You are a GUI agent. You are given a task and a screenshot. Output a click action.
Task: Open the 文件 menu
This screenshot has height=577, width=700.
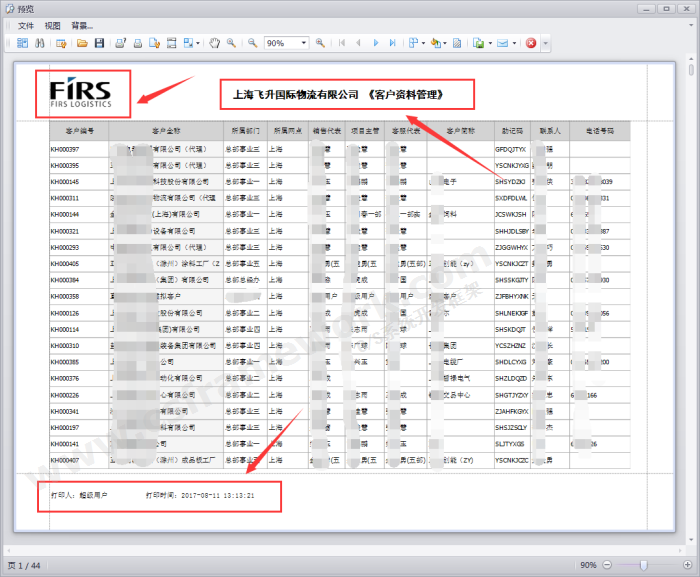point(25,25)
